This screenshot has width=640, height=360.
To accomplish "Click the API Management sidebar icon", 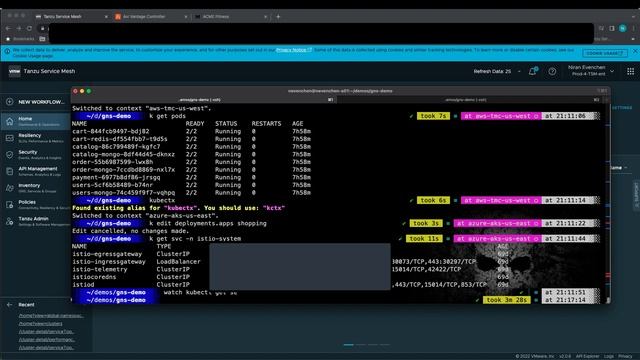I will tap(10, 171).
